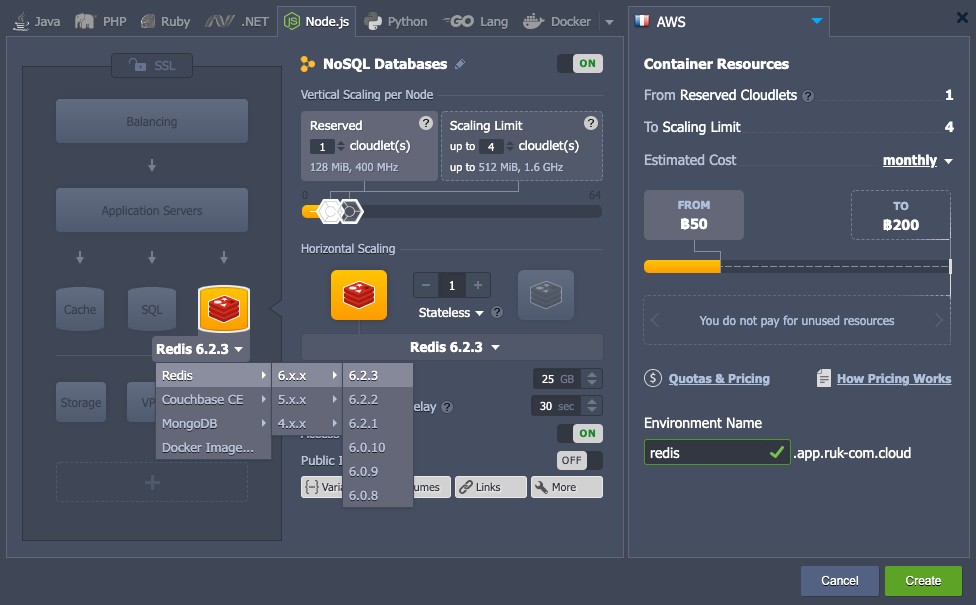Increase node count with plus button
The width and height of the screenshot is (976, 605).
pyautogui.click(x=478, y=285)
